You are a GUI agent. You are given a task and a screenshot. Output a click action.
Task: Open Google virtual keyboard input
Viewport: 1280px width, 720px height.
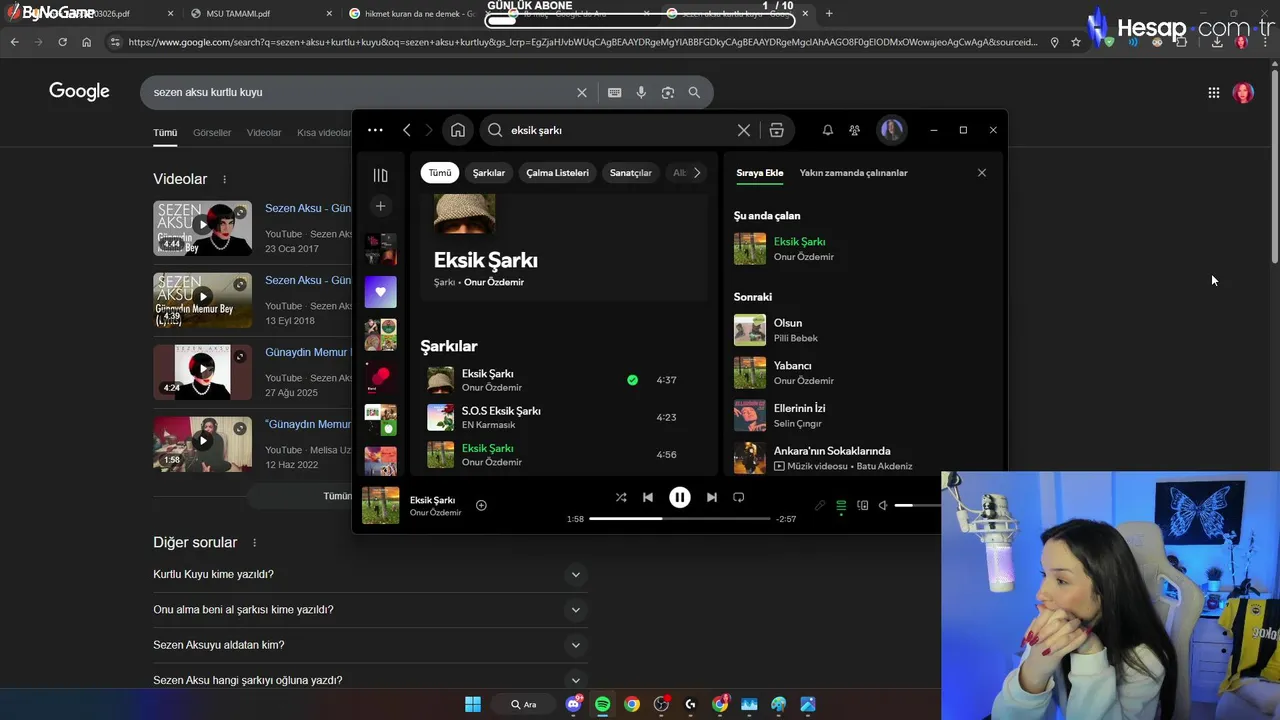(614, 92)
